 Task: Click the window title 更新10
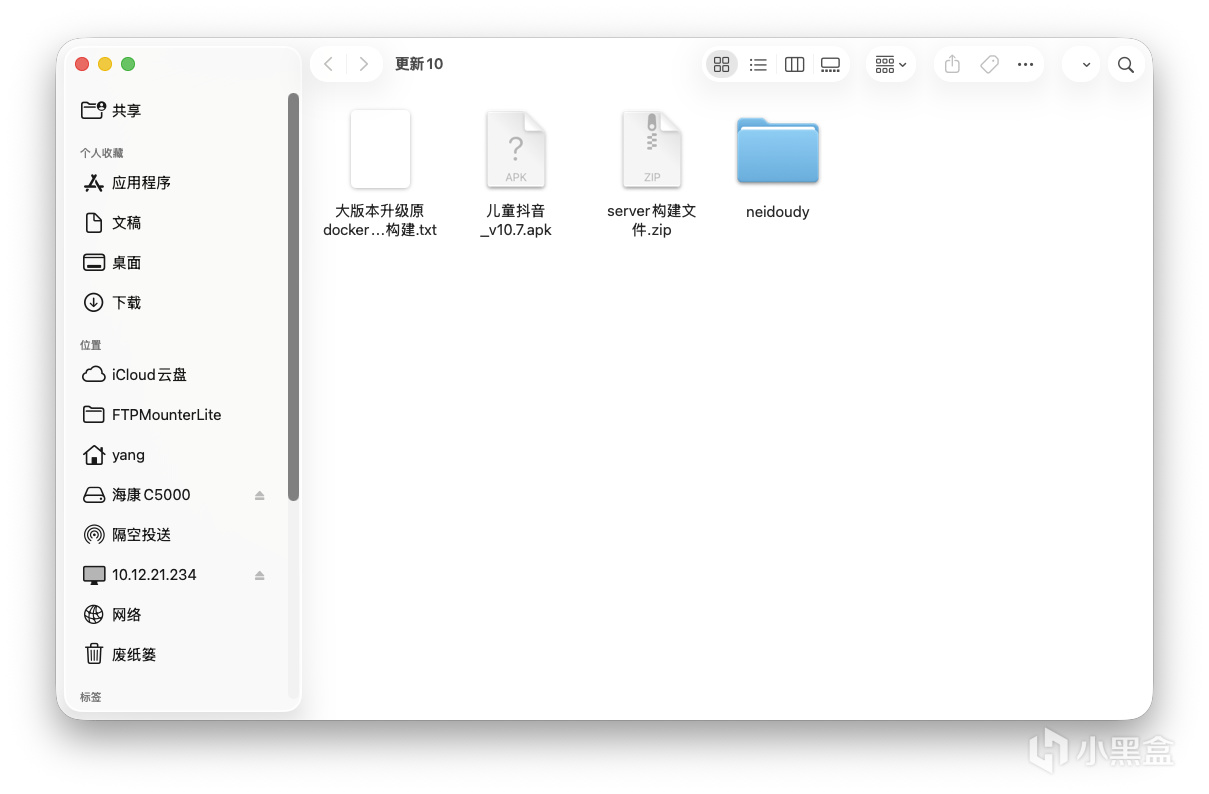coord(419,64)
